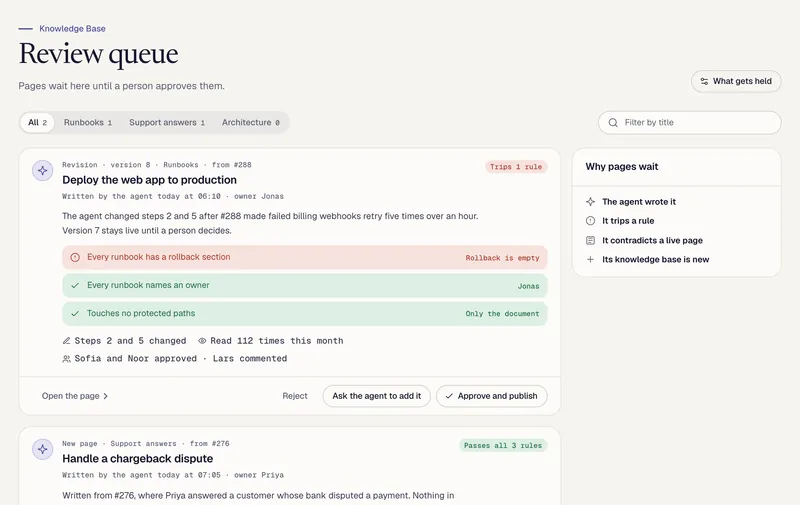Click the checkmark icon beside Touches no protected paths
Screen dimensions: 800x505
click(x=75, y=313)
